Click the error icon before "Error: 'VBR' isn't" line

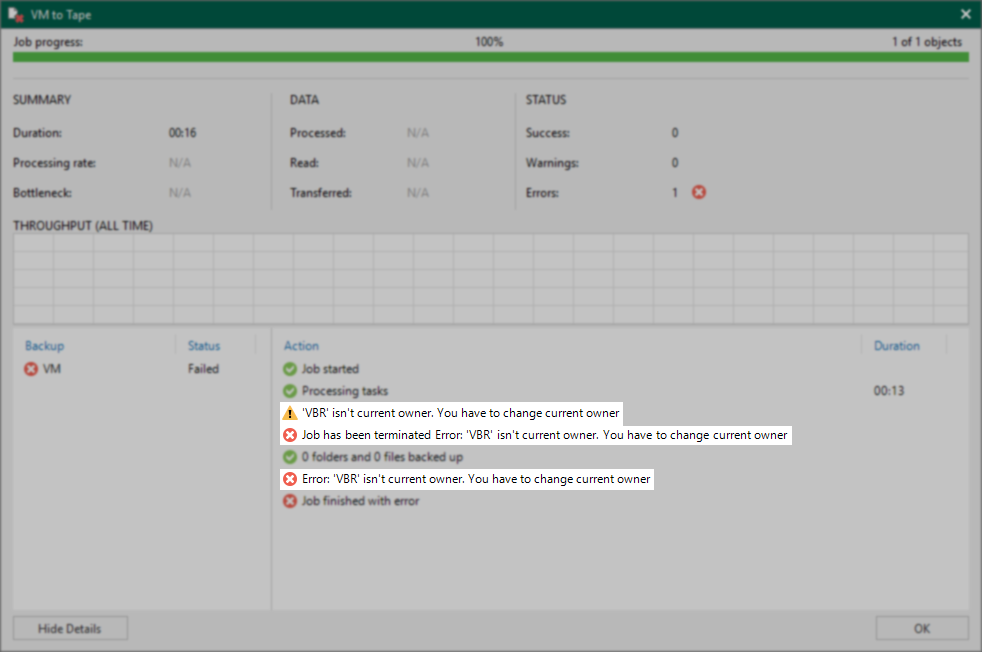pyautogui.click(x=290, y=479)
